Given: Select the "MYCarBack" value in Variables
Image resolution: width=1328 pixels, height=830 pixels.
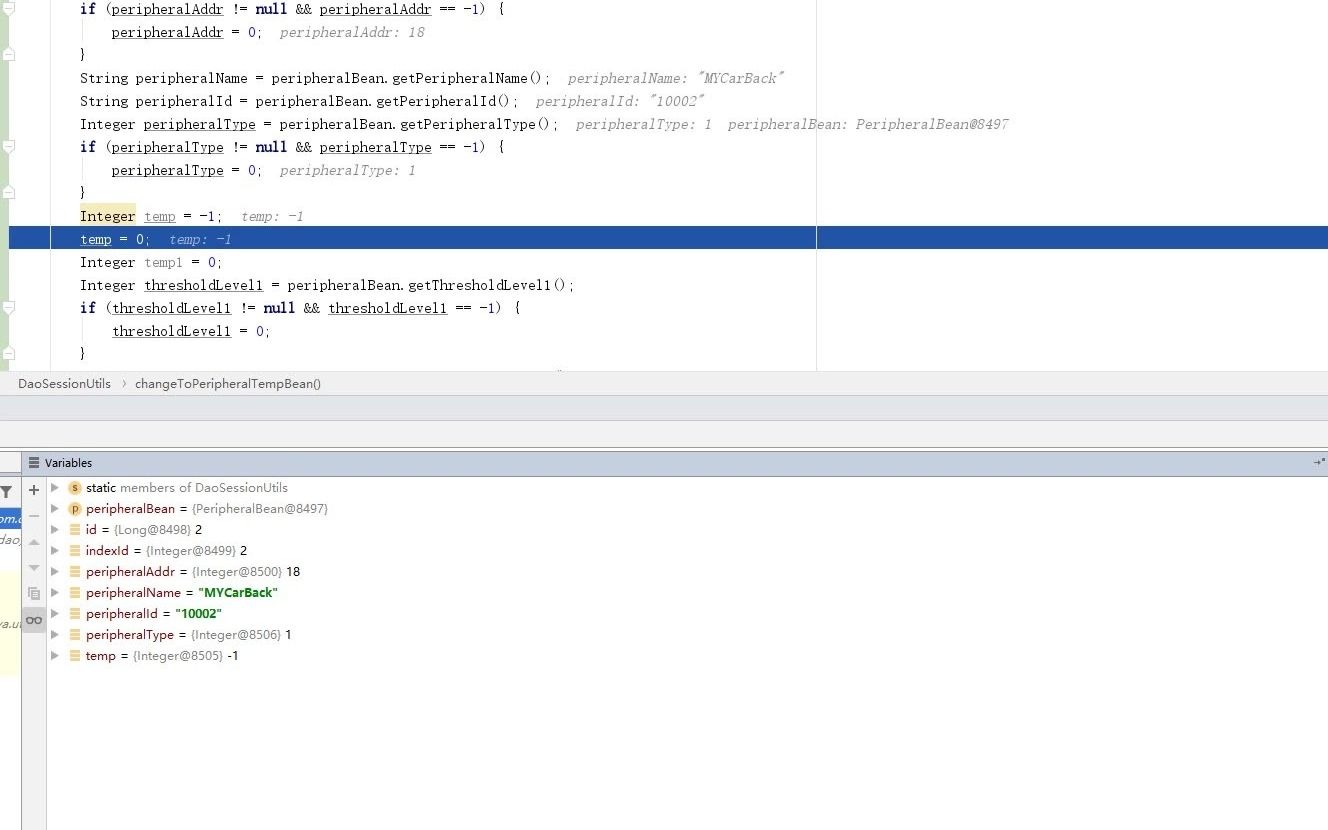Looking at the screenshot, I should [238, 593].
